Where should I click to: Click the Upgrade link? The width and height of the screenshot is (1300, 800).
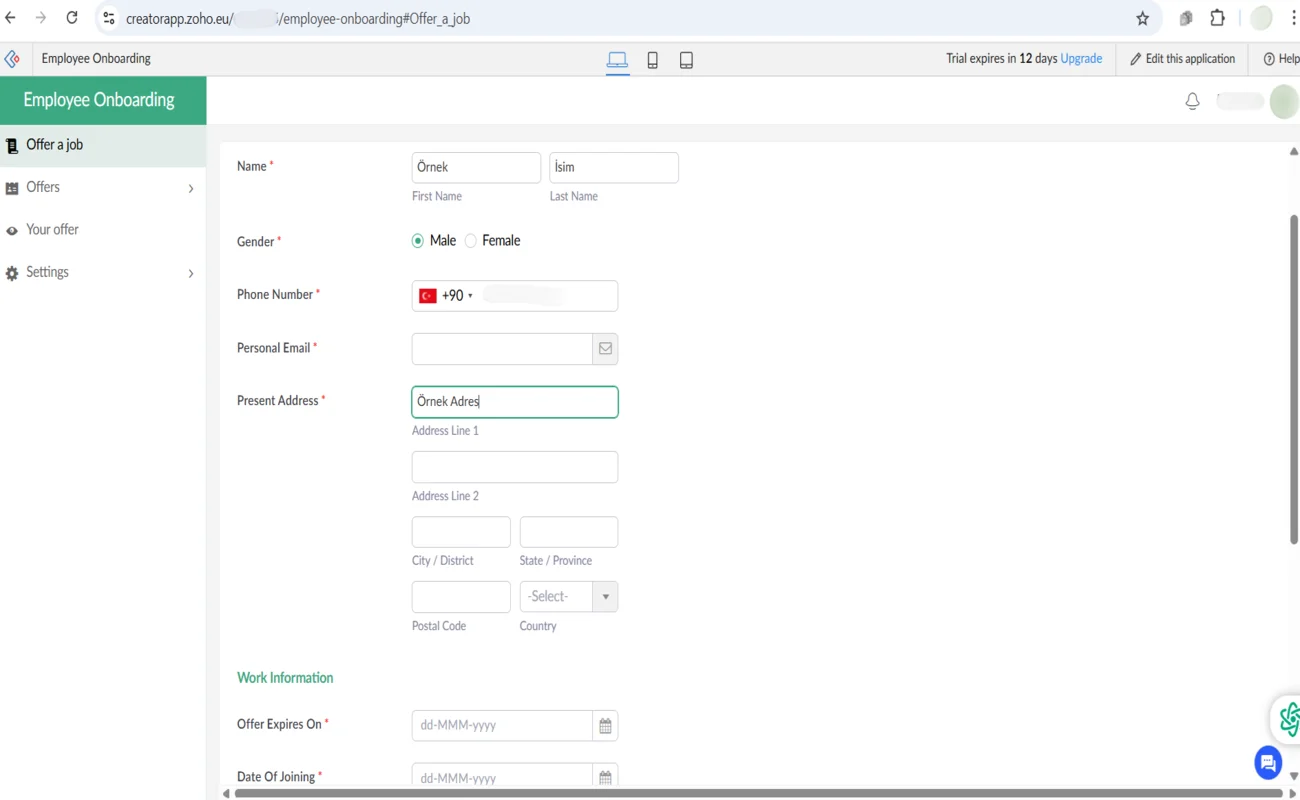tap(1081, 59)
